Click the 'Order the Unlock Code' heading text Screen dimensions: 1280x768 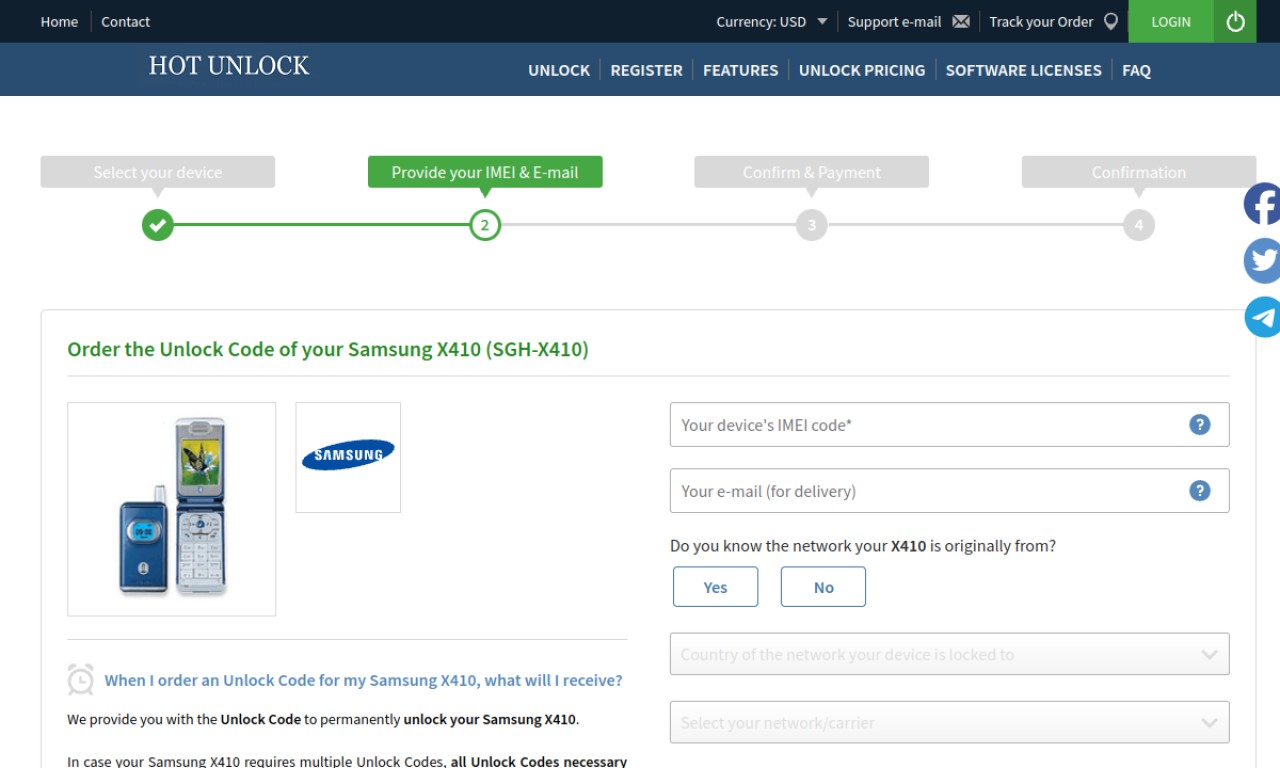point(328,349)
